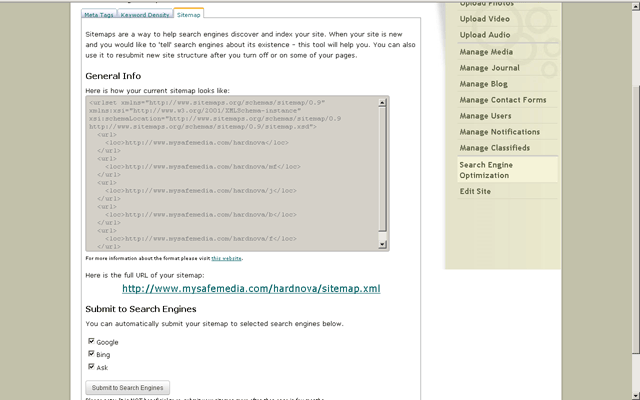This screenshot has height=400, width=640.
Task: Open the Keyword Density tab
Action: coord(145,15)
